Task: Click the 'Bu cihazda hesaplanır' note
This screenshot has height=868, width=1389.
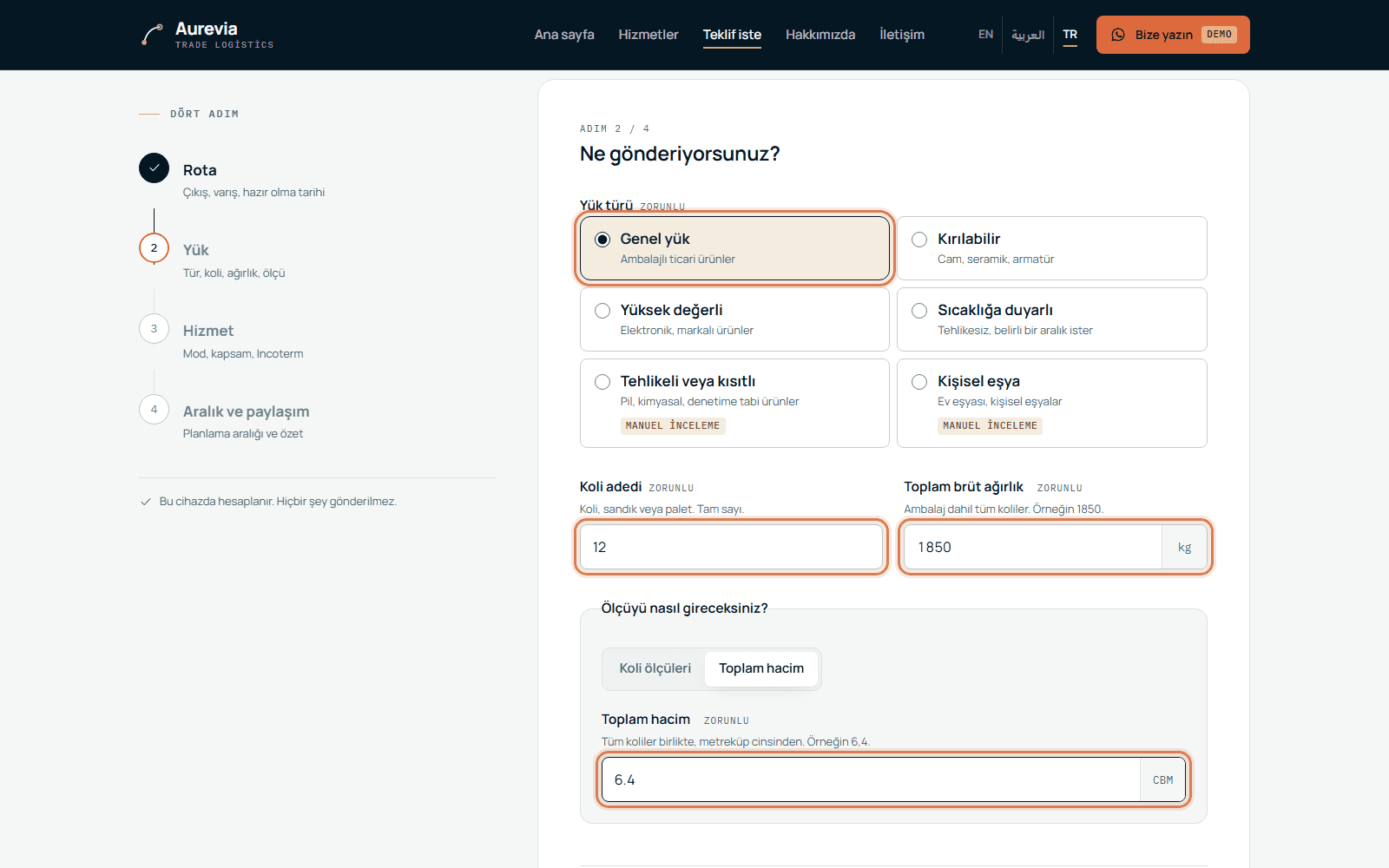Action: tap(278, 502)
